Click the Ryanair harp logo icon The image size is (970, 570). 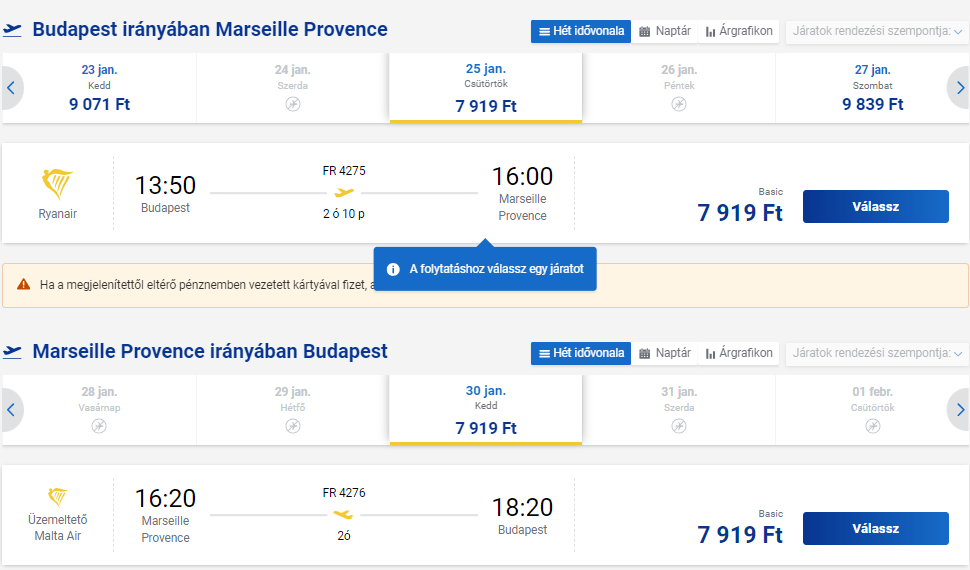coord(58,184)
